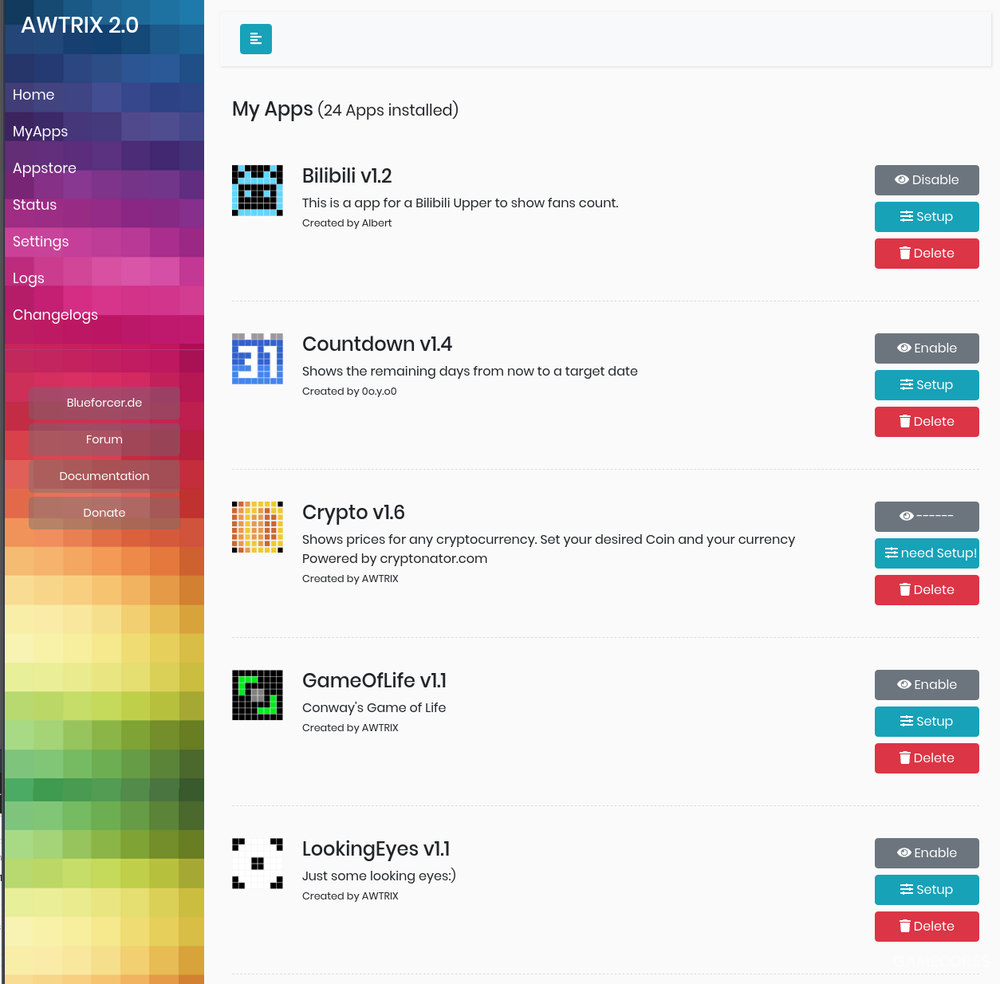Enable the Countdown app
Image resolution: width=1000 pixels, height=984 pixels.
click(927, 348)
